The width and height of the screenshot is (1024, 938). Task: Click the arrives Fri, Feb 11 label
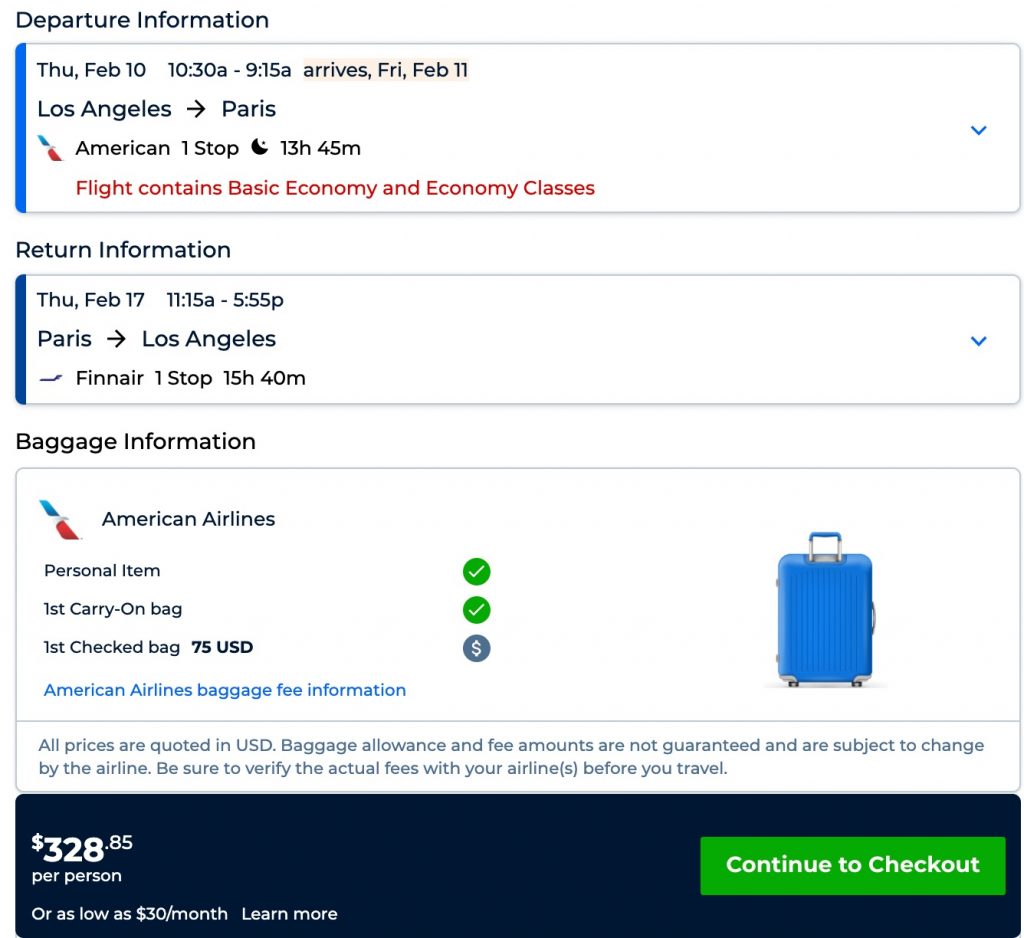click(x=385, y=70)
